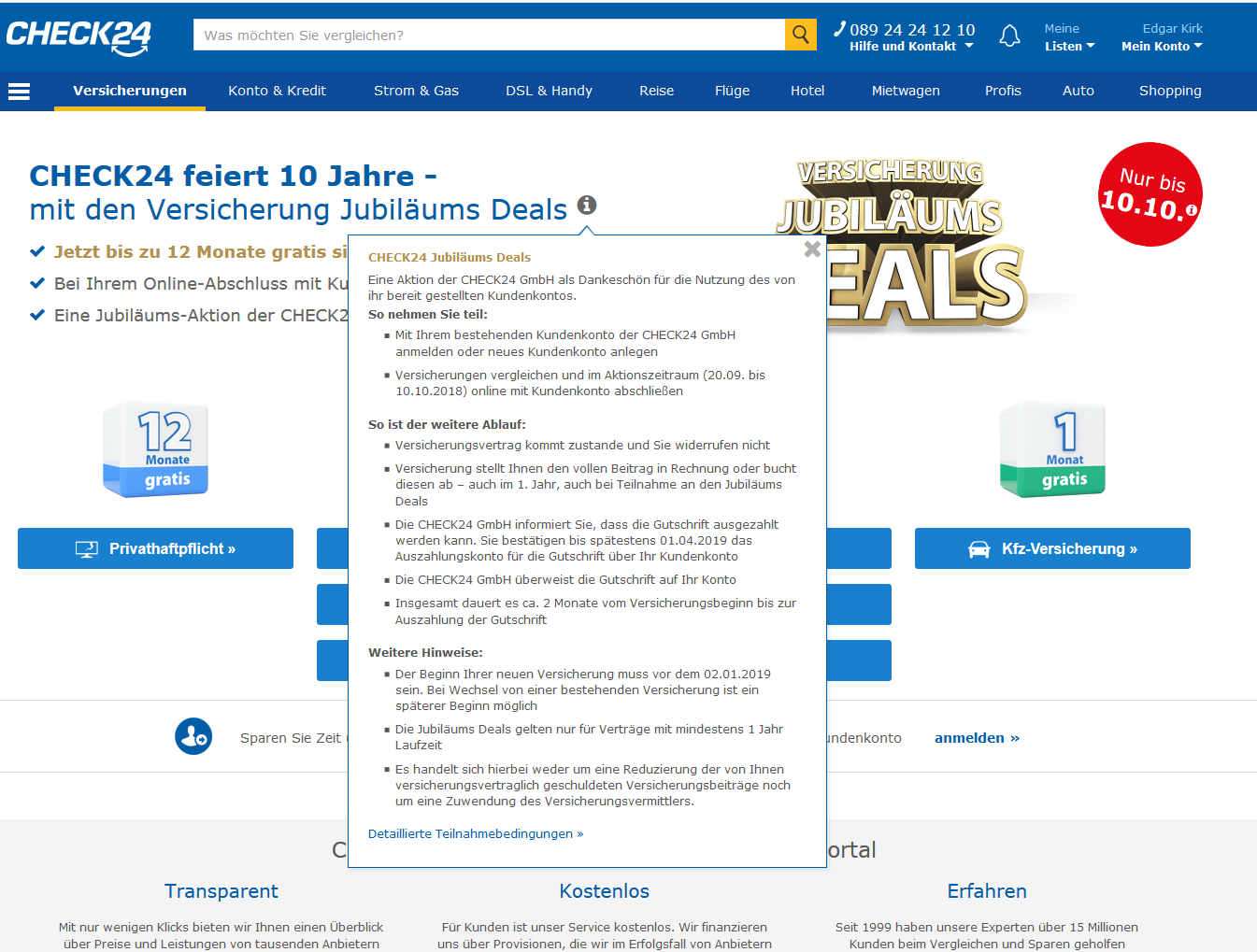The width and height of the screenshot is (1257, 952).
Task: Click the Transparent heading
Action: tap(221, 891)
